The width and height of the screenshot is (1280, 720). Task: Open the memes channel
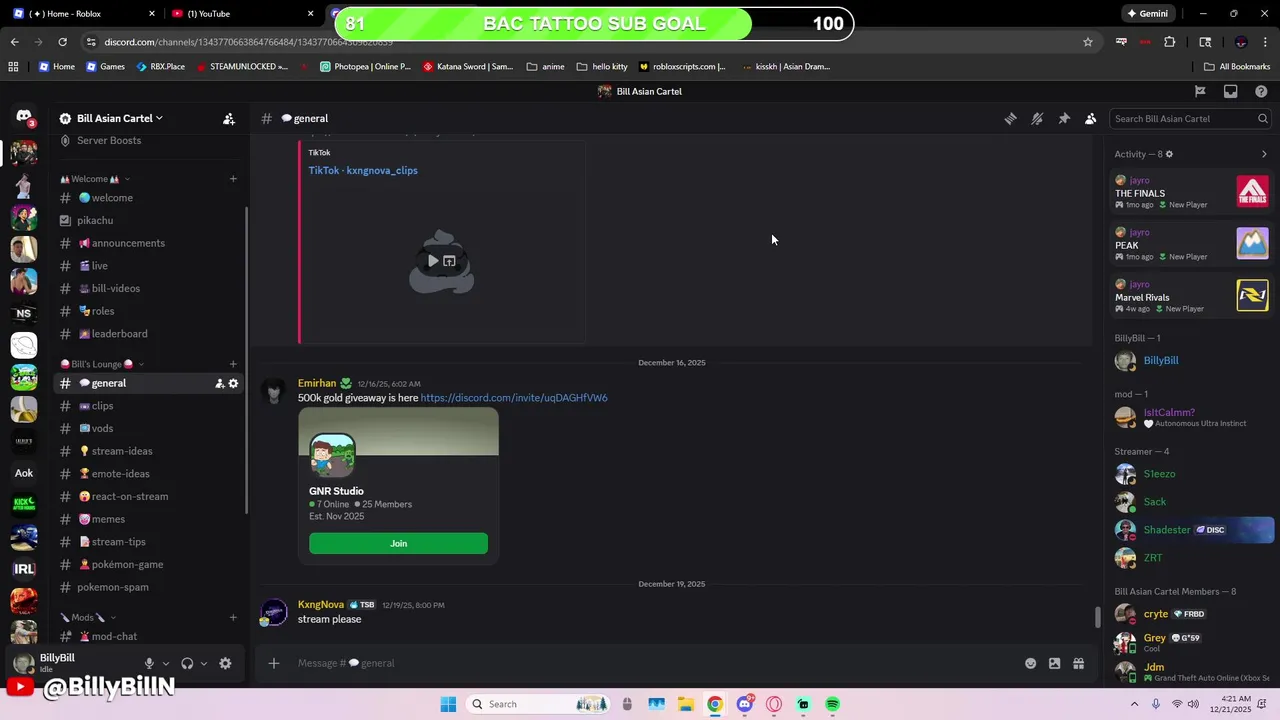pyautogui.click(x=148, y=519)
